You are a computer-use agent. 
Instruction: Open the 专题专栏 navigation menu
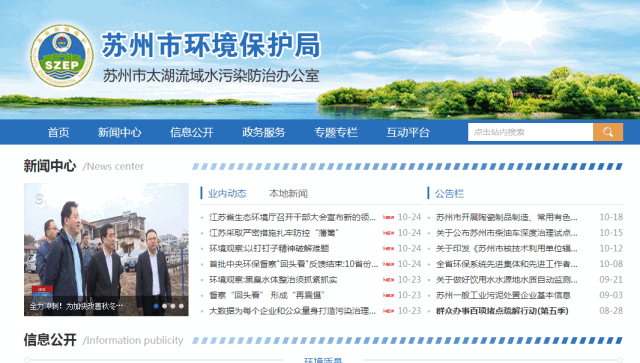(336, 132)
